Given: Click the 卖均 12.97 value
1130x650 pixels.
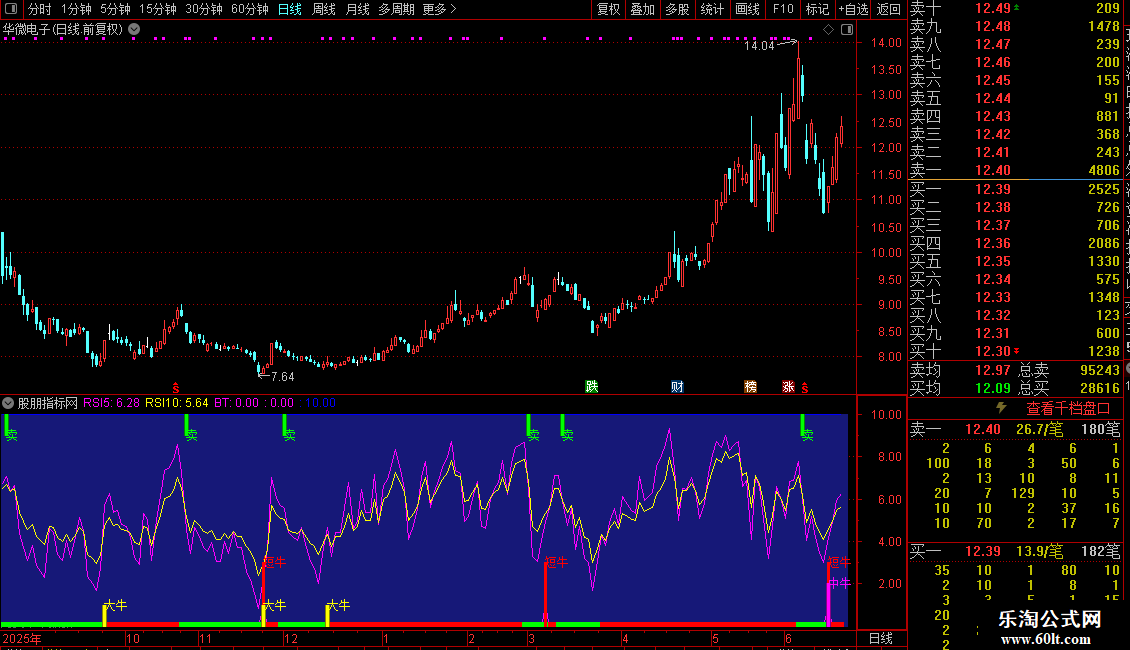Looking at the screenshot, I should point(992,370).
